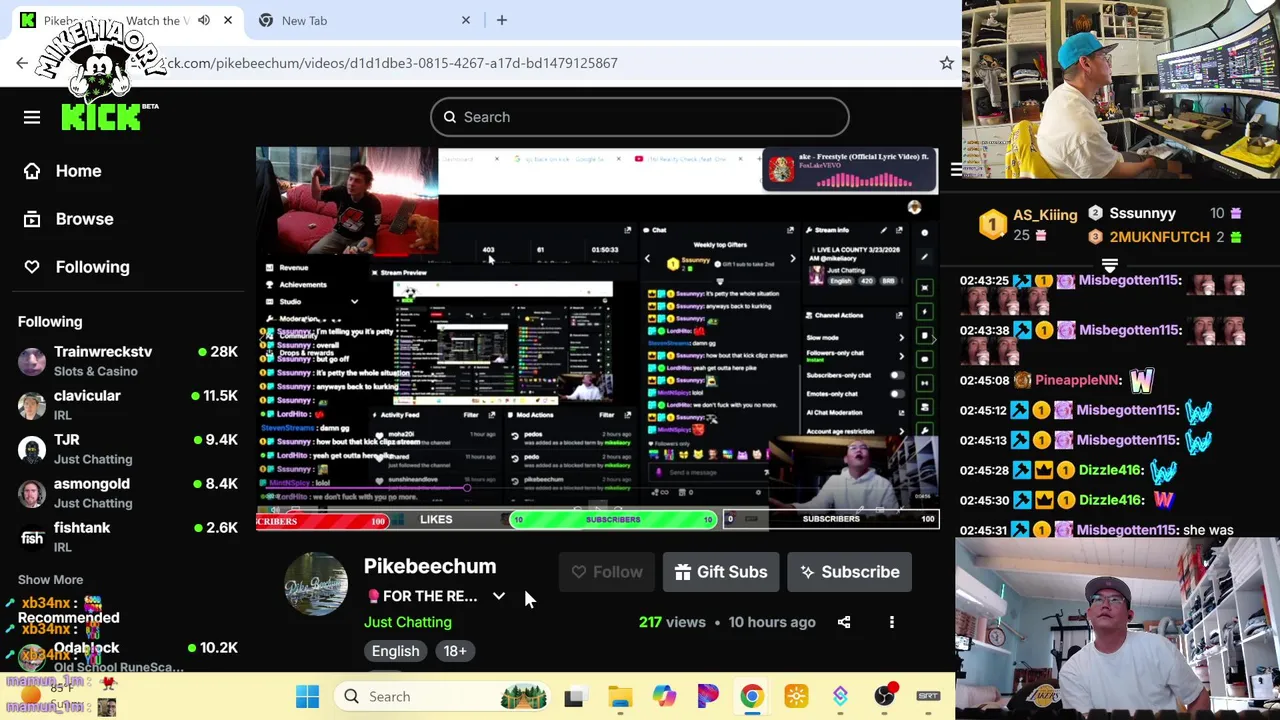The image size is (1280, 720).
Task: Open TJR channel from Following list
Action: 128,449
